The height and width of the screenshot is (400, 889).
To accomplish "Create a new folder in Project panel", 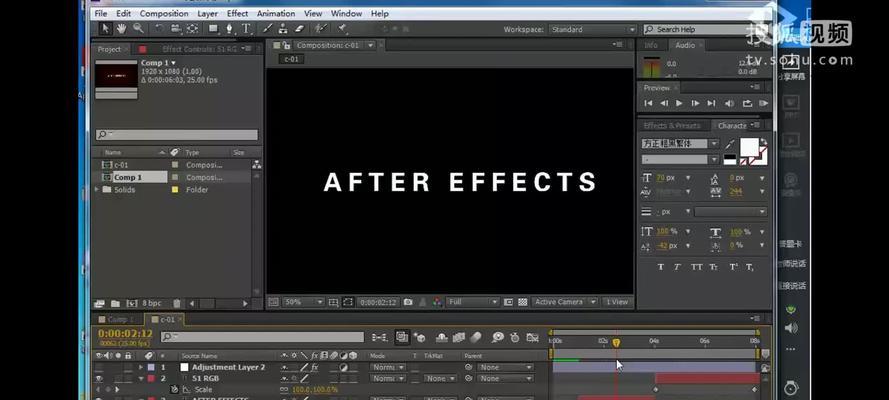I will click(115, 304).
